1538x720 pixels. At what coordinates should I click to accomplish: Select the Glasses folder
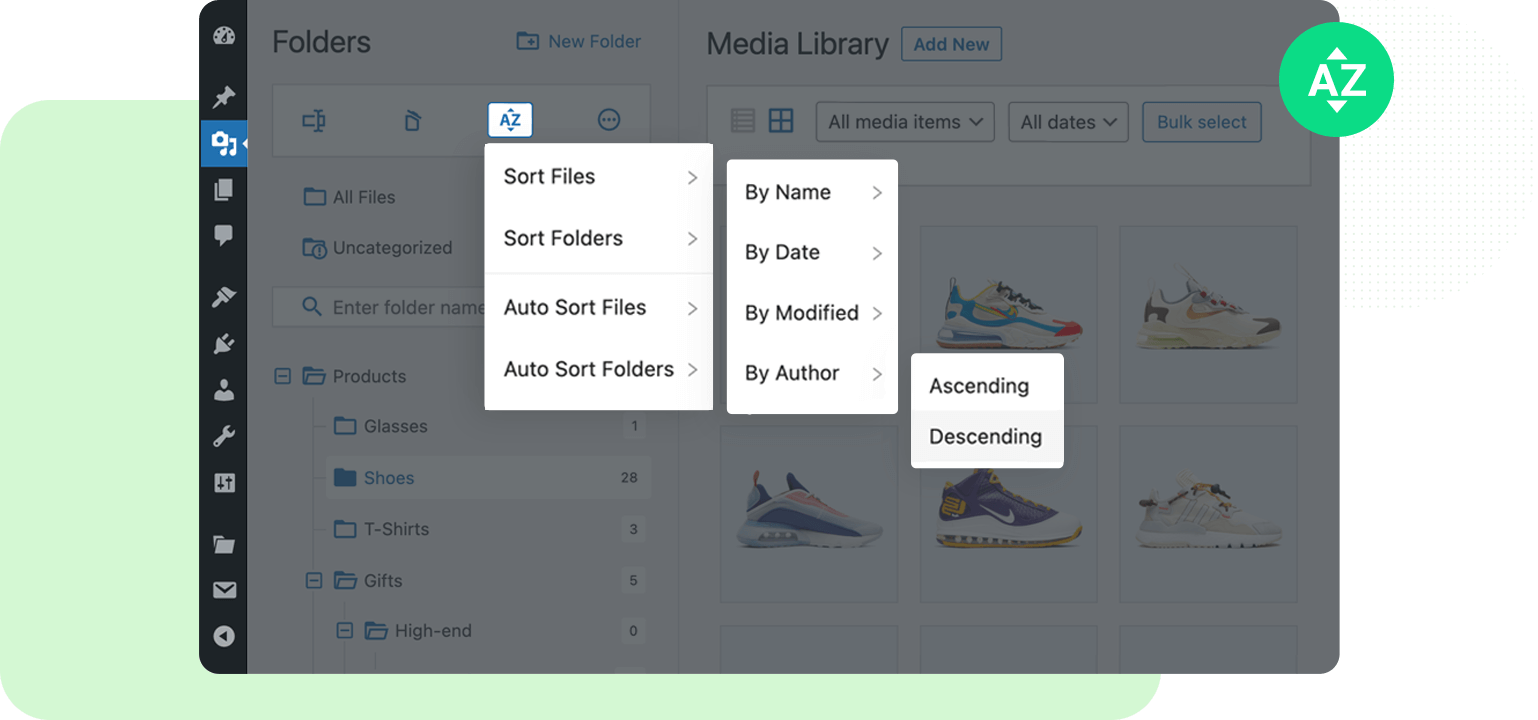(381, 426)
